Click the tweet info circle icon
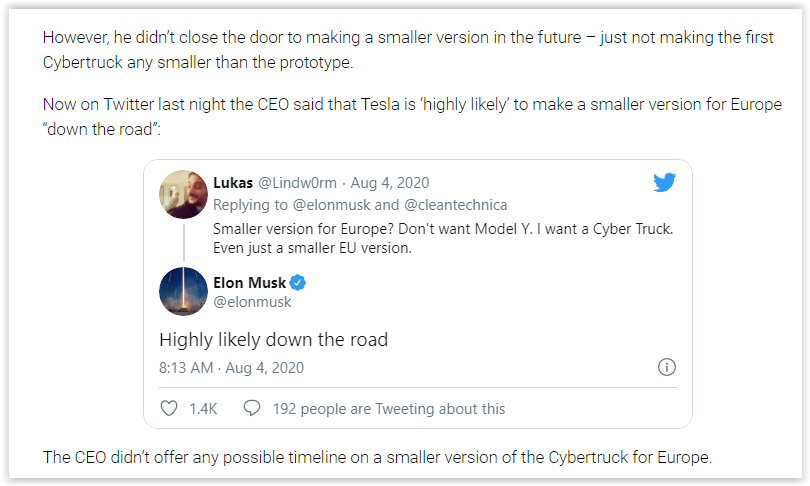Screen dimensions: 810x486 (666, 367)
